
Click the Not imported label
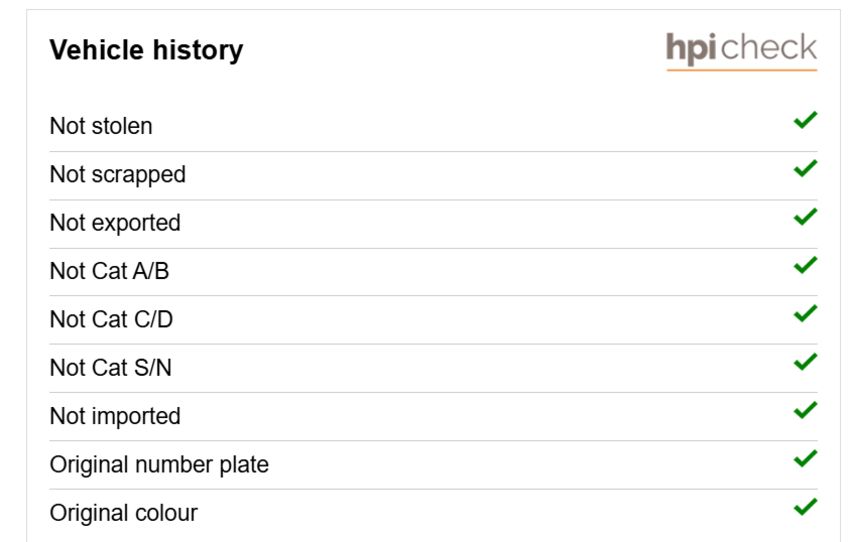(x=115, y=416)
